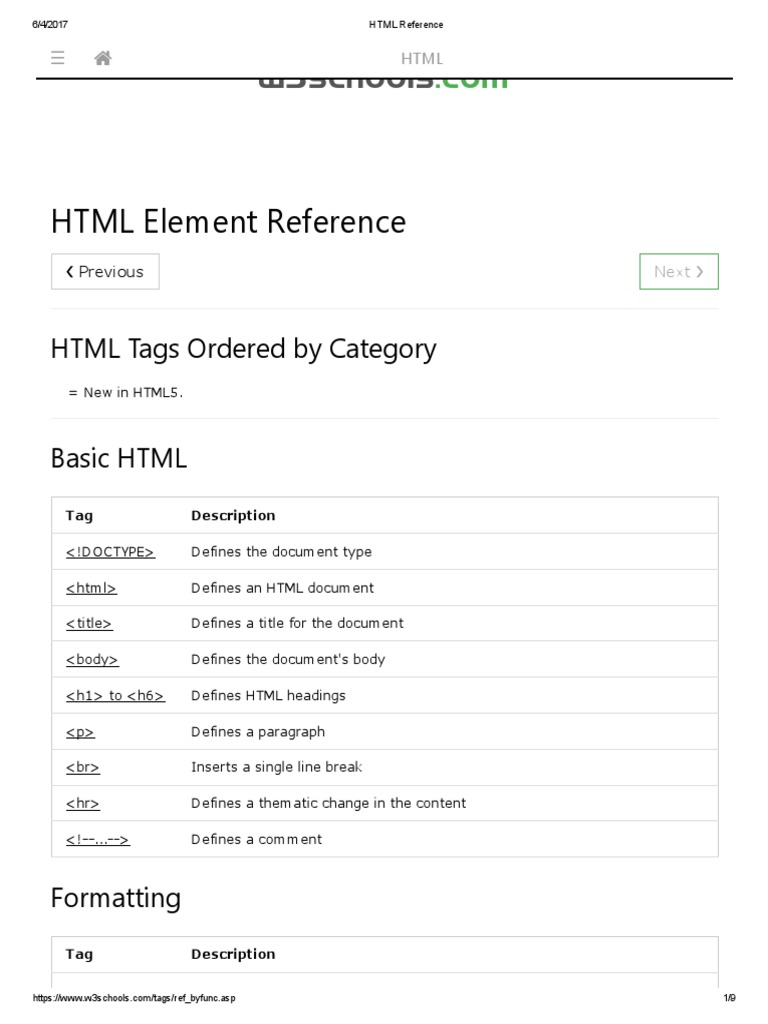The width and height of the screenshot is (768, 1024).
Task: Click the Basic HTML section heading
Action: point(118,458)
